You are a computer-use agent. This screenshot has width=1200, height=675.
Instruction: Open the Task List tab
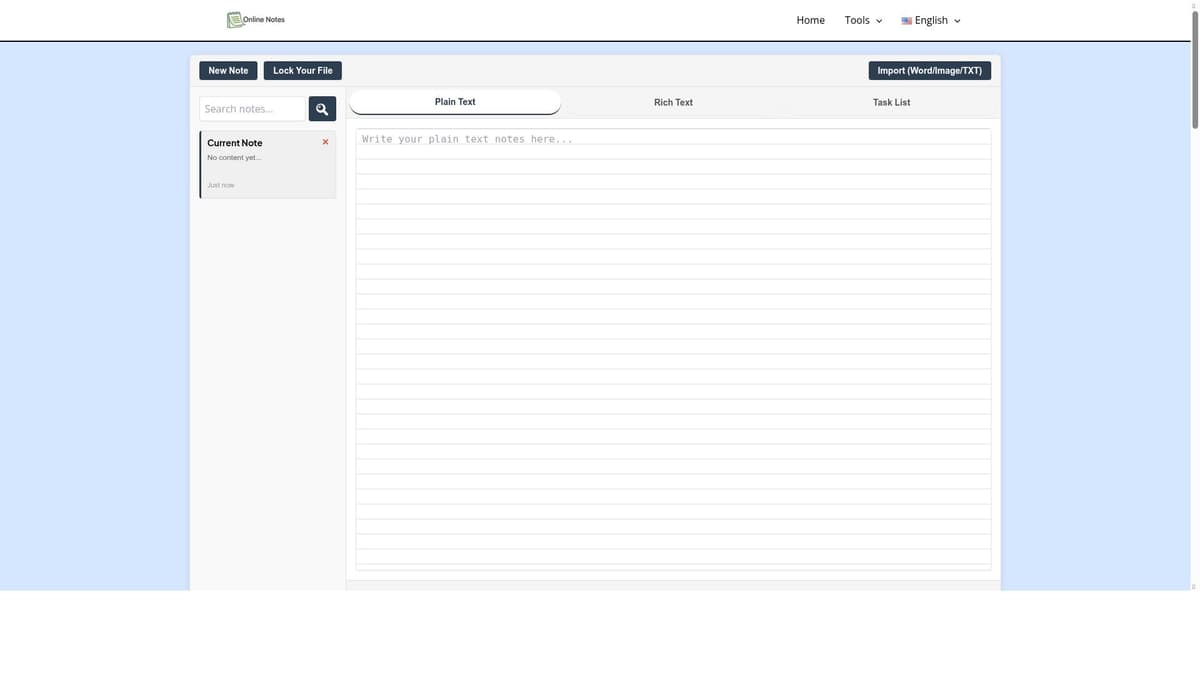pos(891,100)
